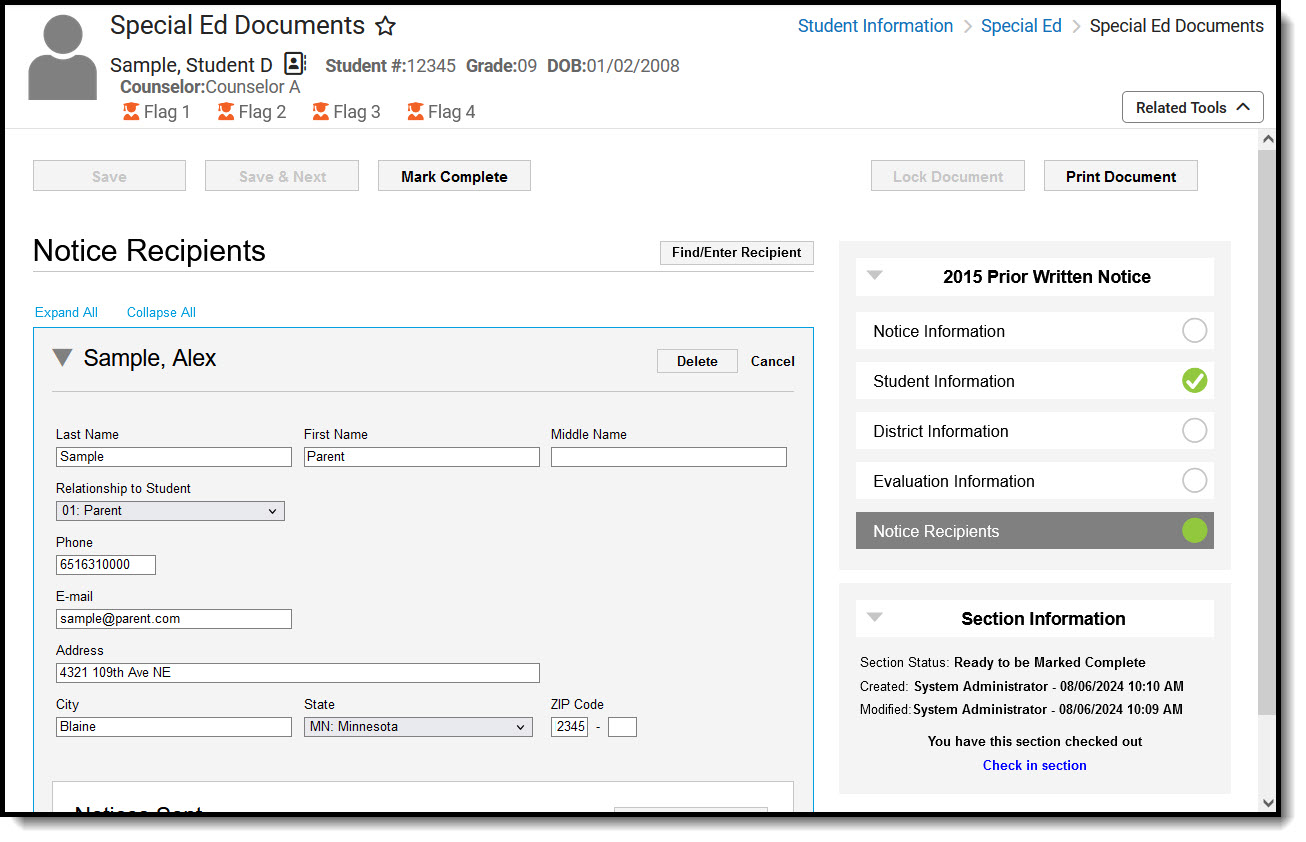The height and width of the screenshot is (842, 1306).
Task: Click into the empty Middle Name field
Action: point(669,457)
